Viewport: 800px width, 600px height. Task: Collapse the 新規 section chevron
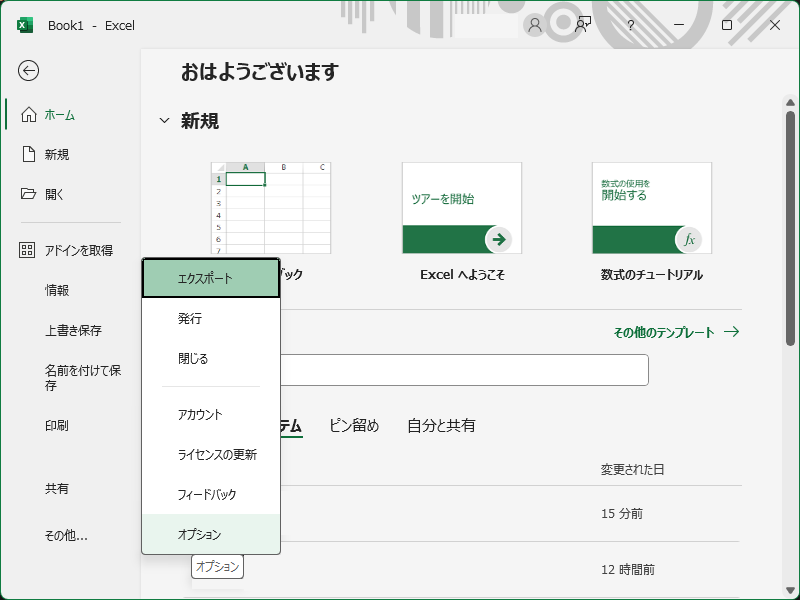point(164,121)
